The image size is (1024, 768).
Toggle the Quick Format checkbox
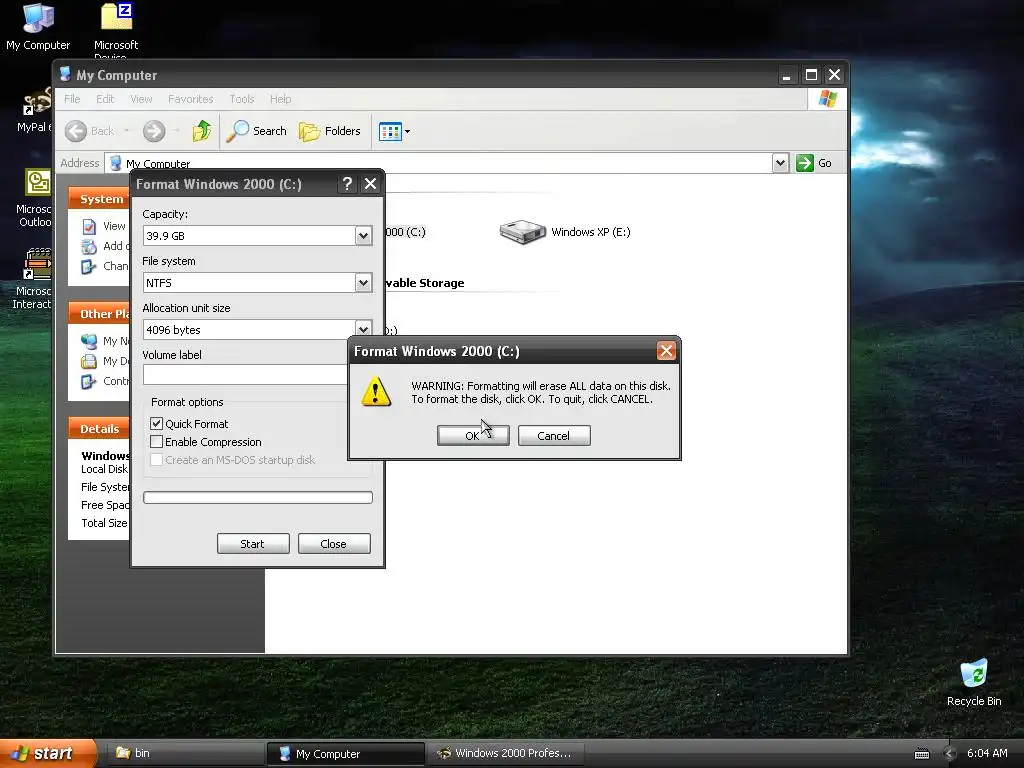click(157, 423)
